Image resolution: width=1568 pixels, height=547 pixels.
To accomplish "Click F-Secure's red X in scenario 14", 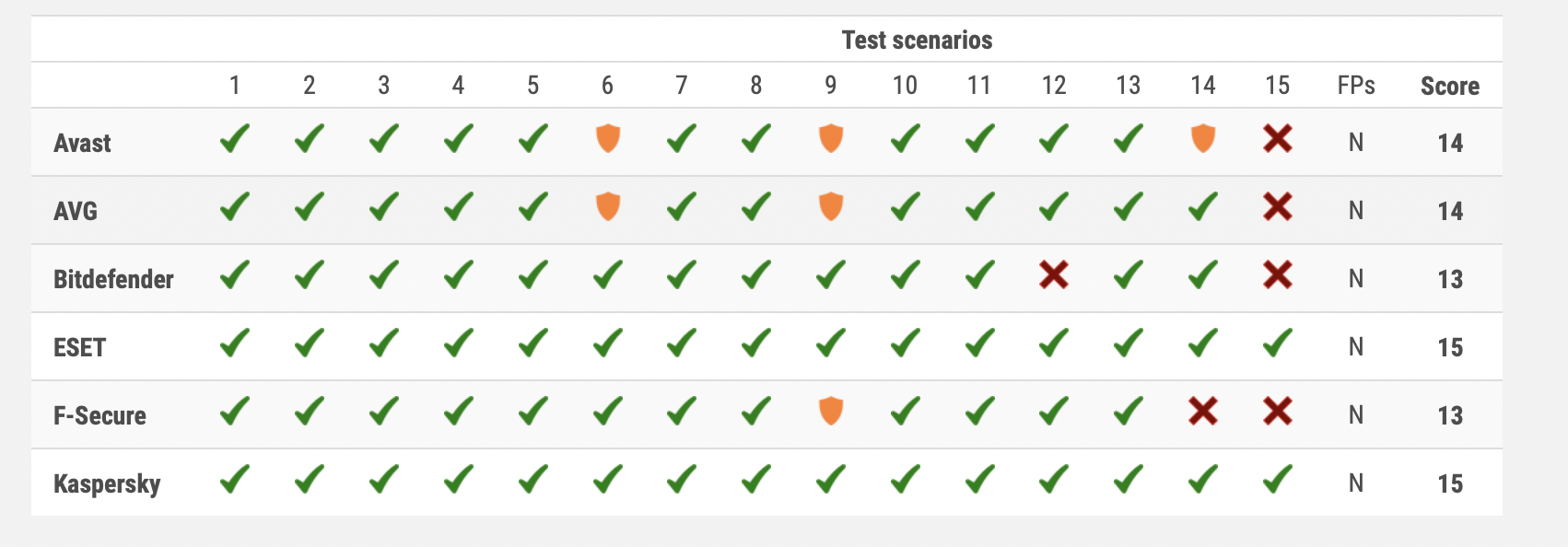I will [1202, 412].
